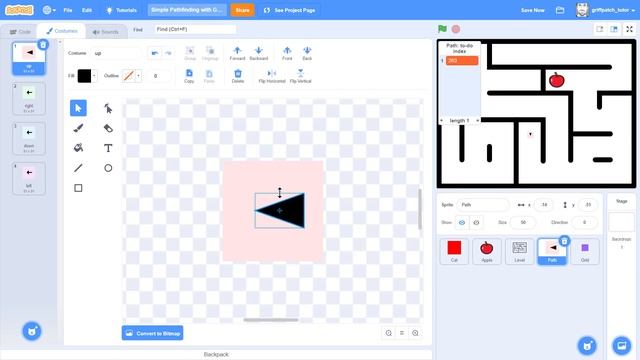The width and height of the screenshot is (640, 360).
Task: Open the username account dropdown
Action: (x=607, y=10)
